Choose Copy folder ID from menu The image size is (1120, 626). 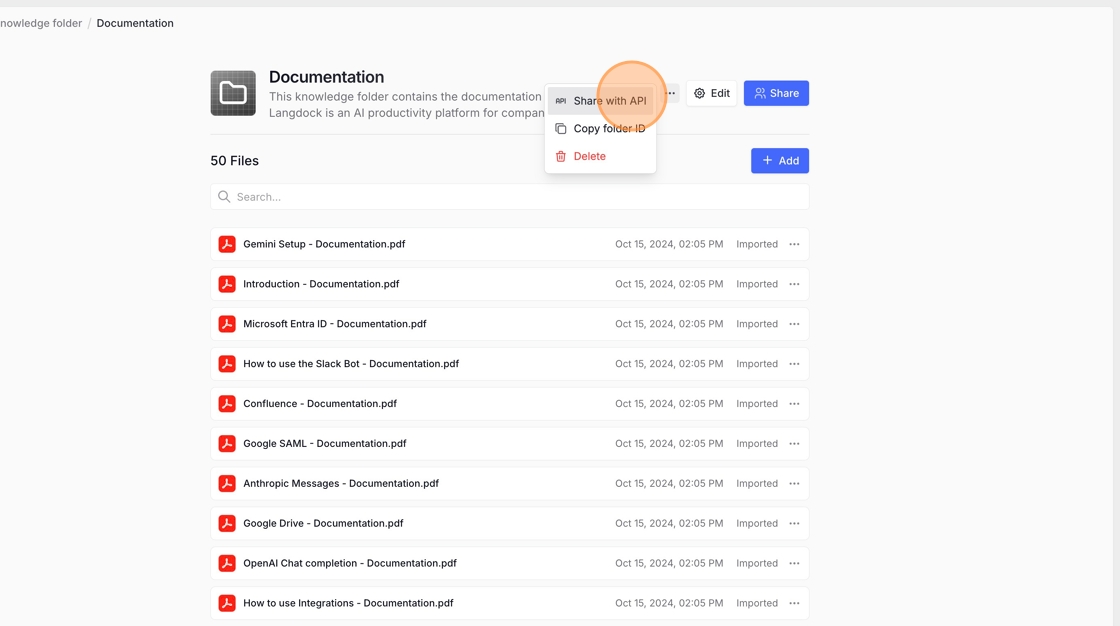point(609,129)
